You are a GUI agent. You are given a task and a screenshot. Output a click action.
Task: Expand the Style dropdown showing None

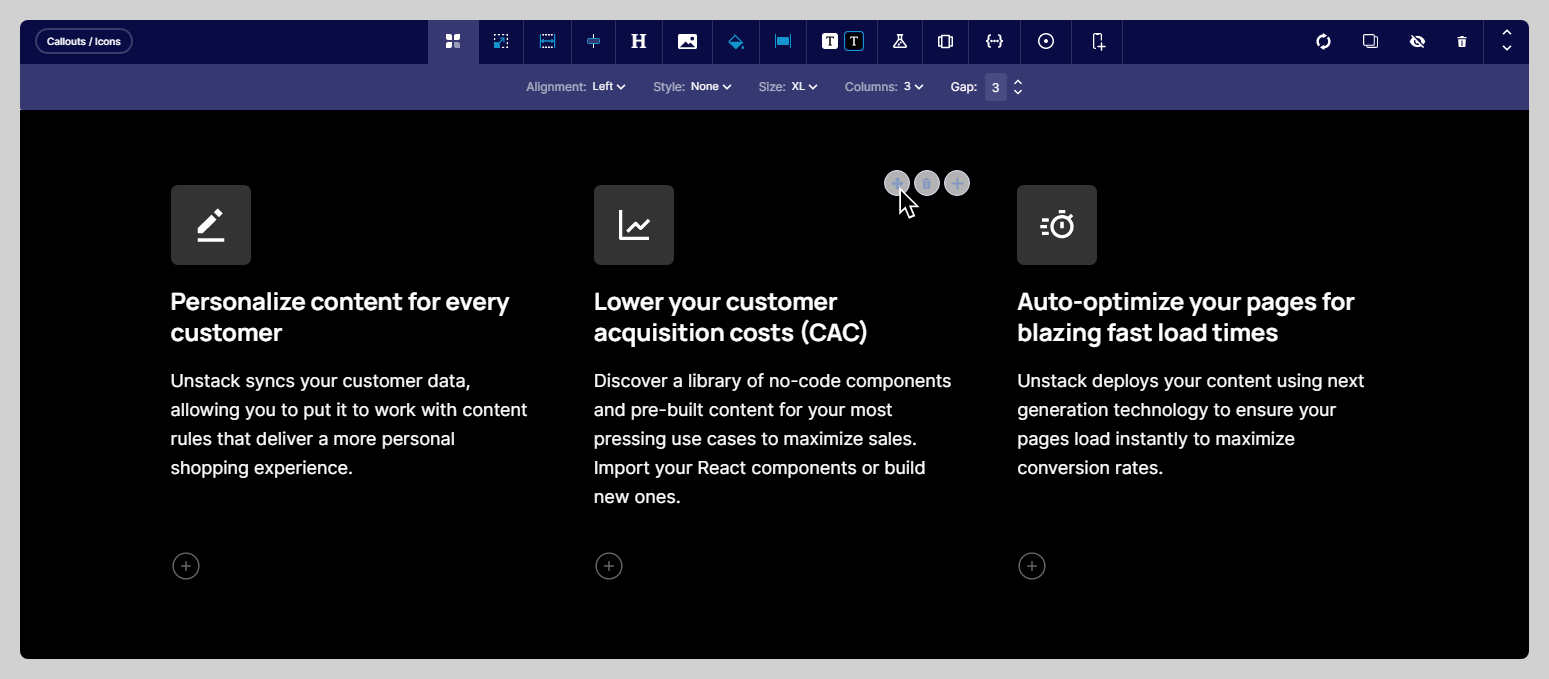pos(710,87)
